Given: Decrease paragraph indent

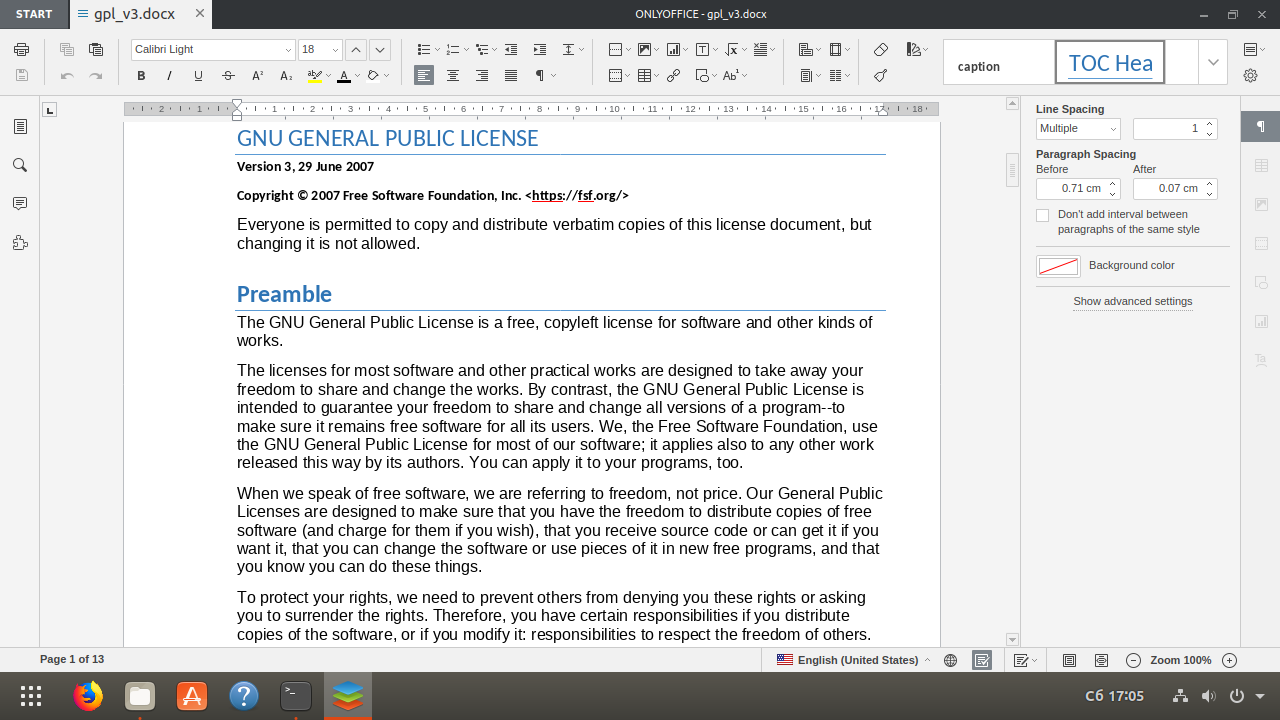Looking at the screenshot, I should 511,49.
